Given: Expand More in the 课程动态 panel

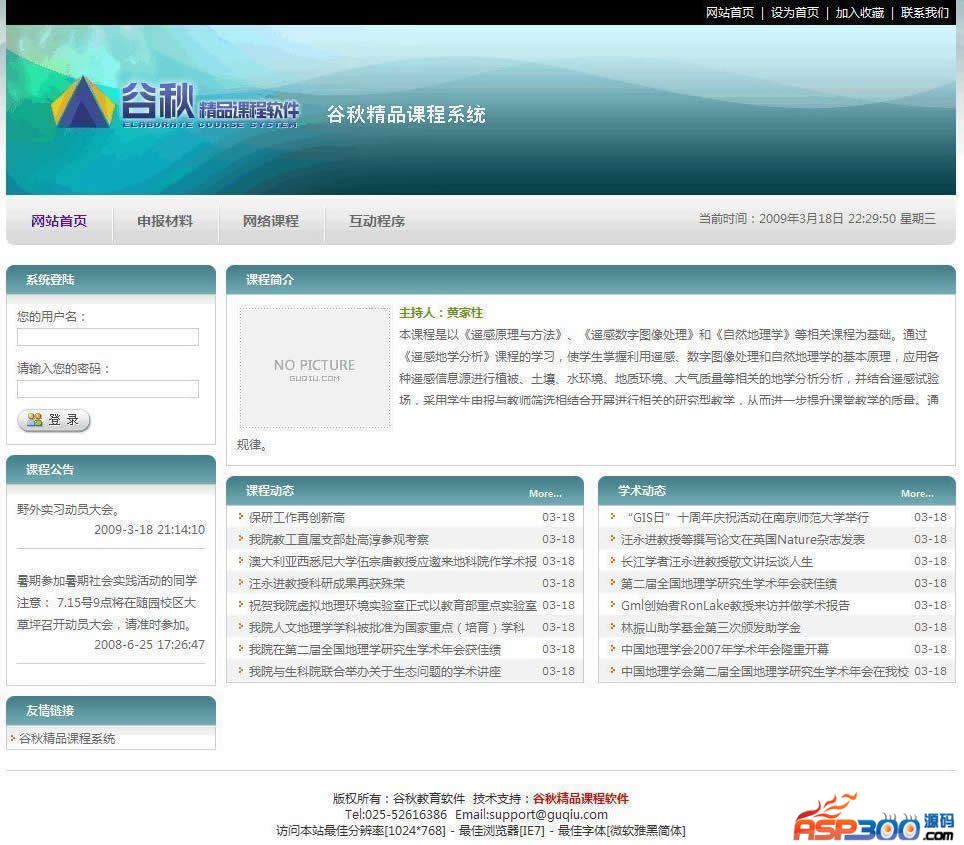Looking at the screenshot, I should click(545, 493).
